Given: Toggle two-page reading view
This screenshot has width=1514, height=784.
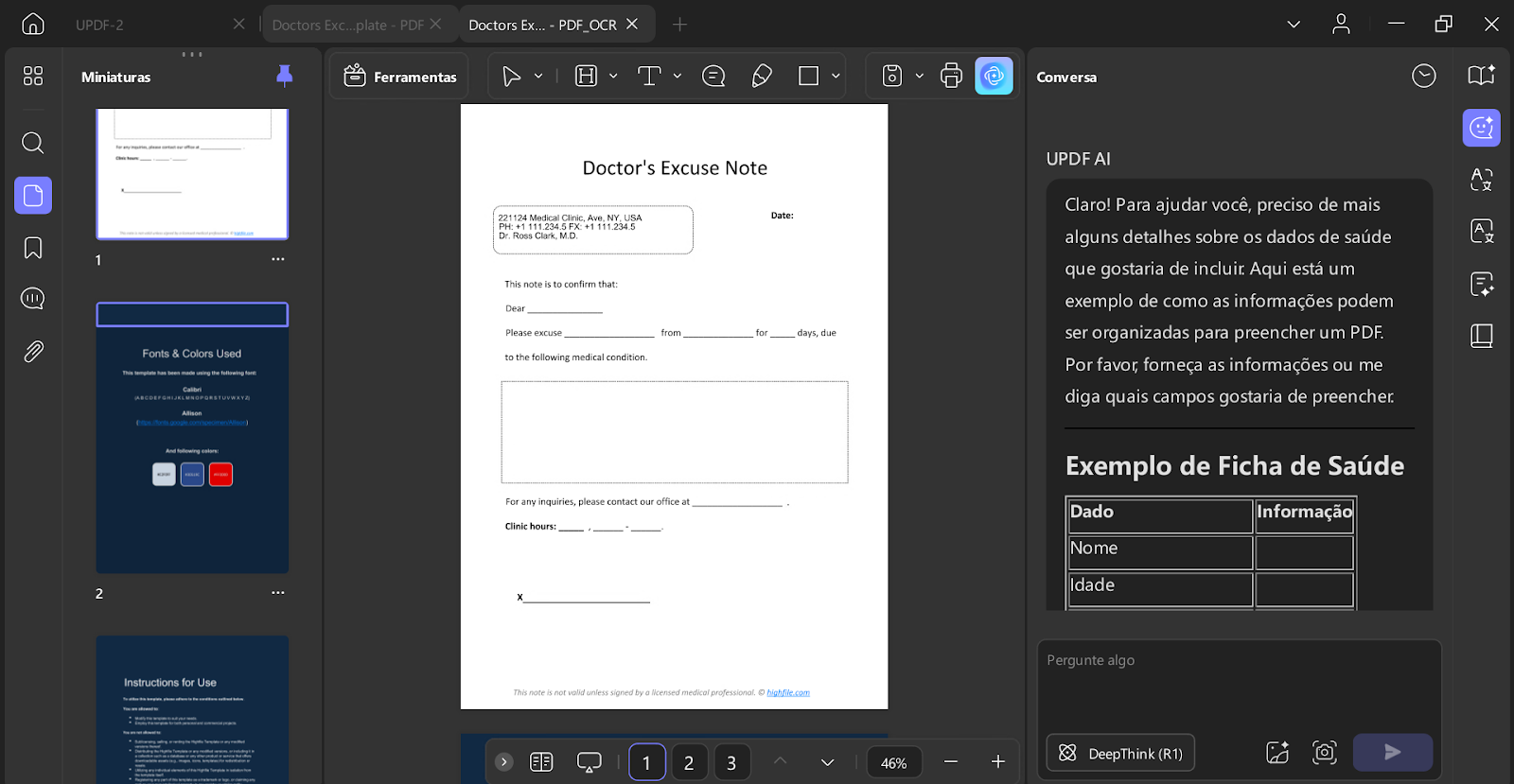Looking at the screenshot, I should (541, 761).
